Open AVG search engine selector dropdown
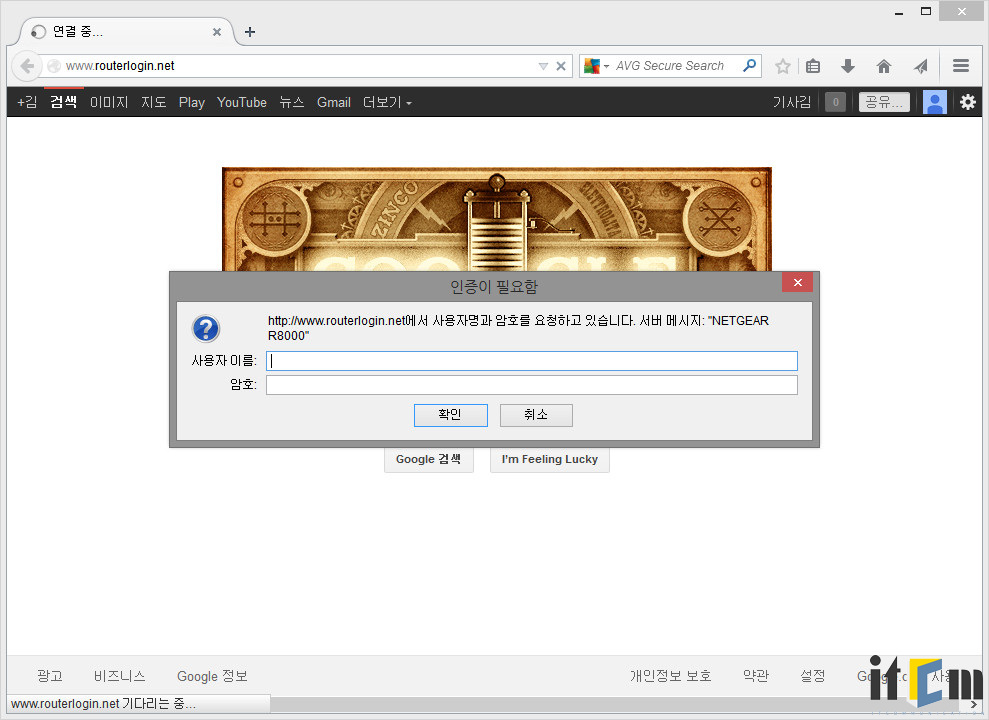This screenshot has height=720, width=989. click(x=596, y=66)
